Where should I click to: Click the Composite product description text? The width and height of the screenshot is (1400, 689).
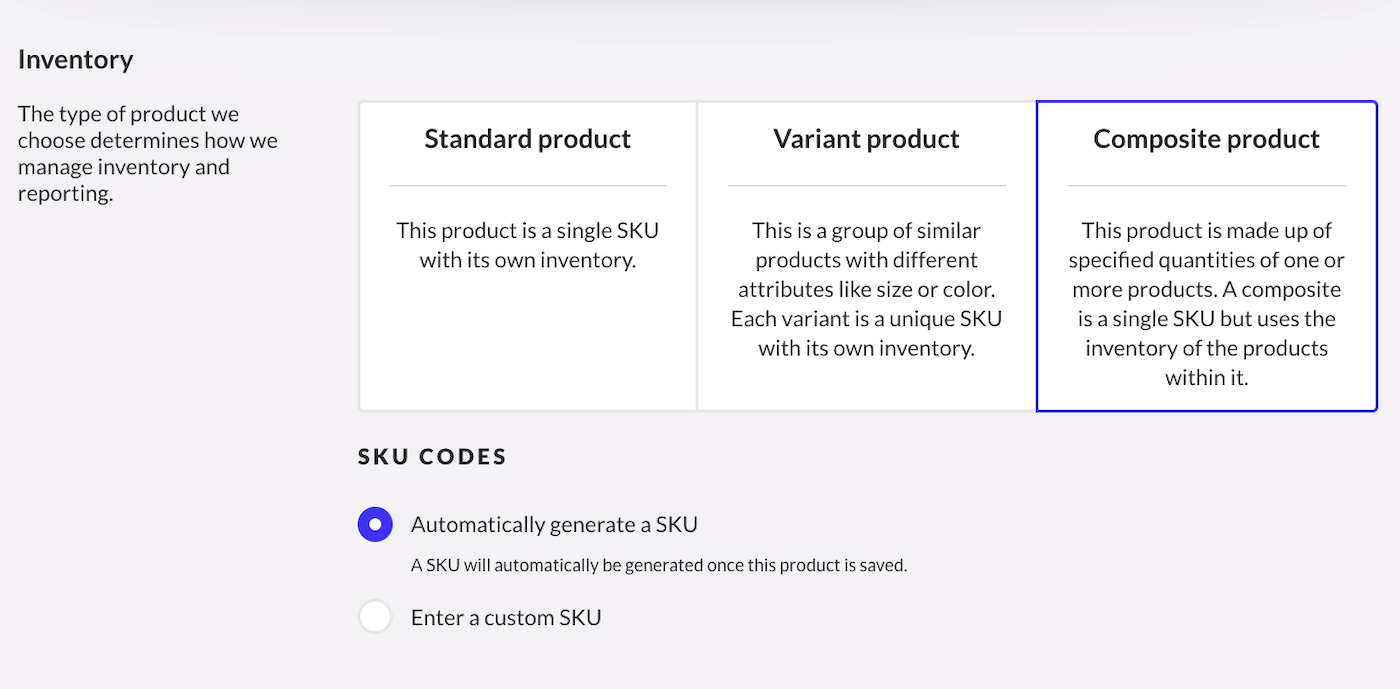1205,303
